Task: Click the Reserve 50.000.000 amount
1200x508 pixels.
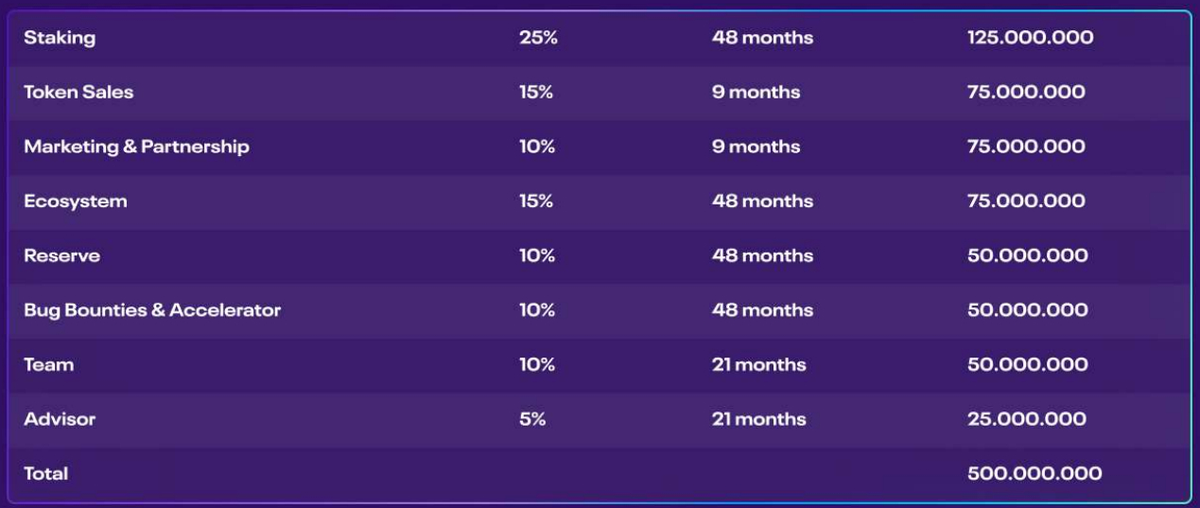Action: coord(1028,256)
